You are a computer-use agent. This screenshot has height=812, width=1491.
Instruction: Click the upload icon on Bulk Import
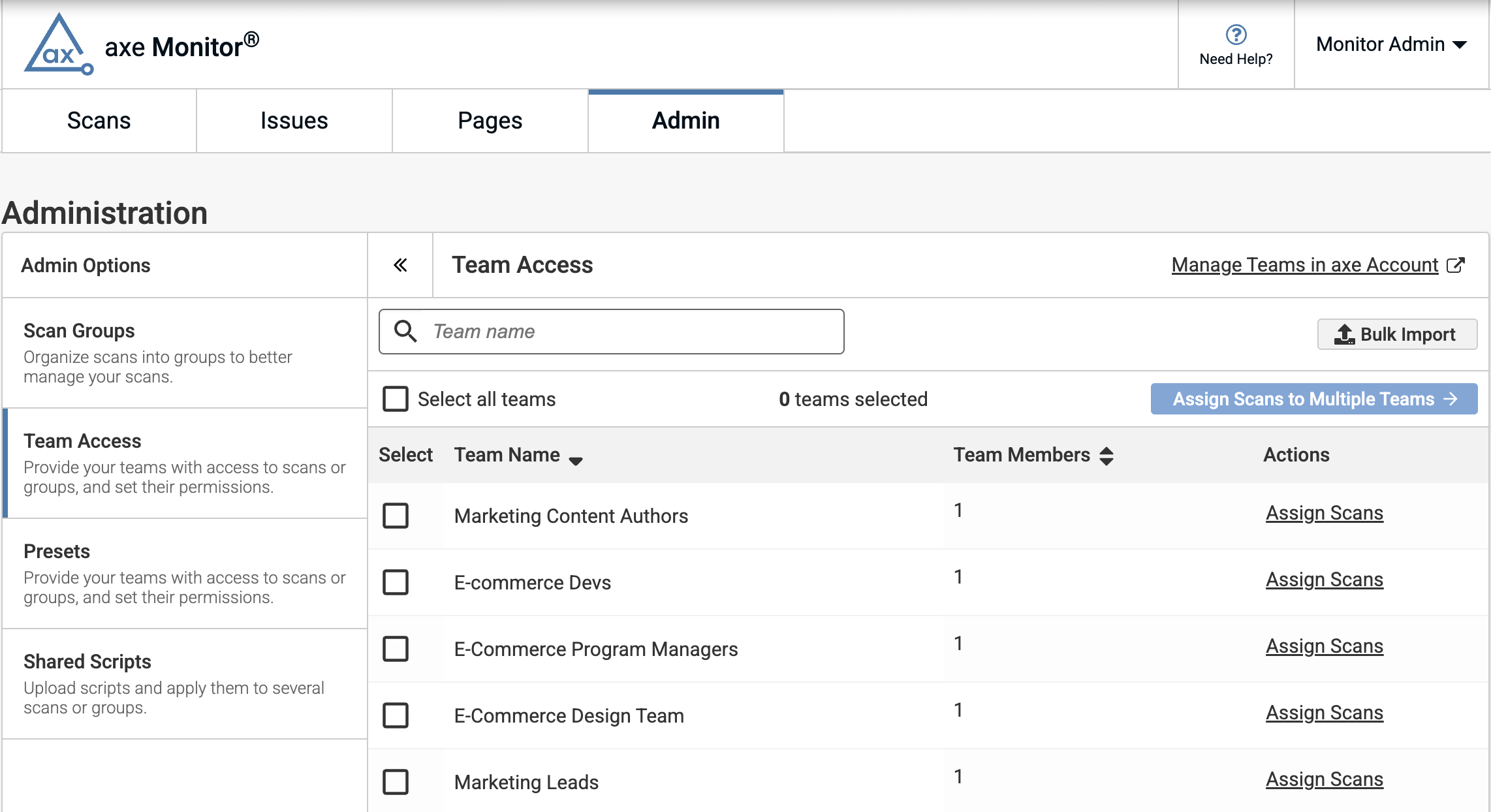pos(1344,334)
